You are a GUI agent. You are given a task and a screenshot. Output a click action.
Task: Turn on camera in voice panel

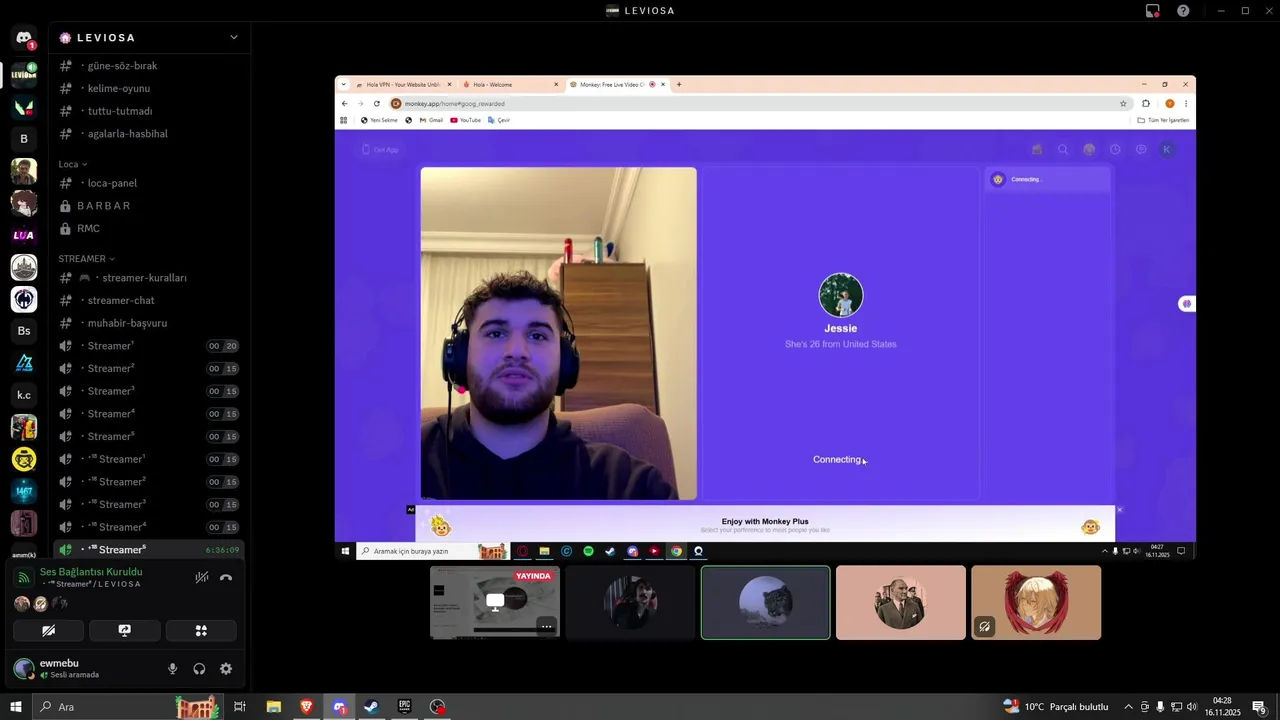click(48, 631)
